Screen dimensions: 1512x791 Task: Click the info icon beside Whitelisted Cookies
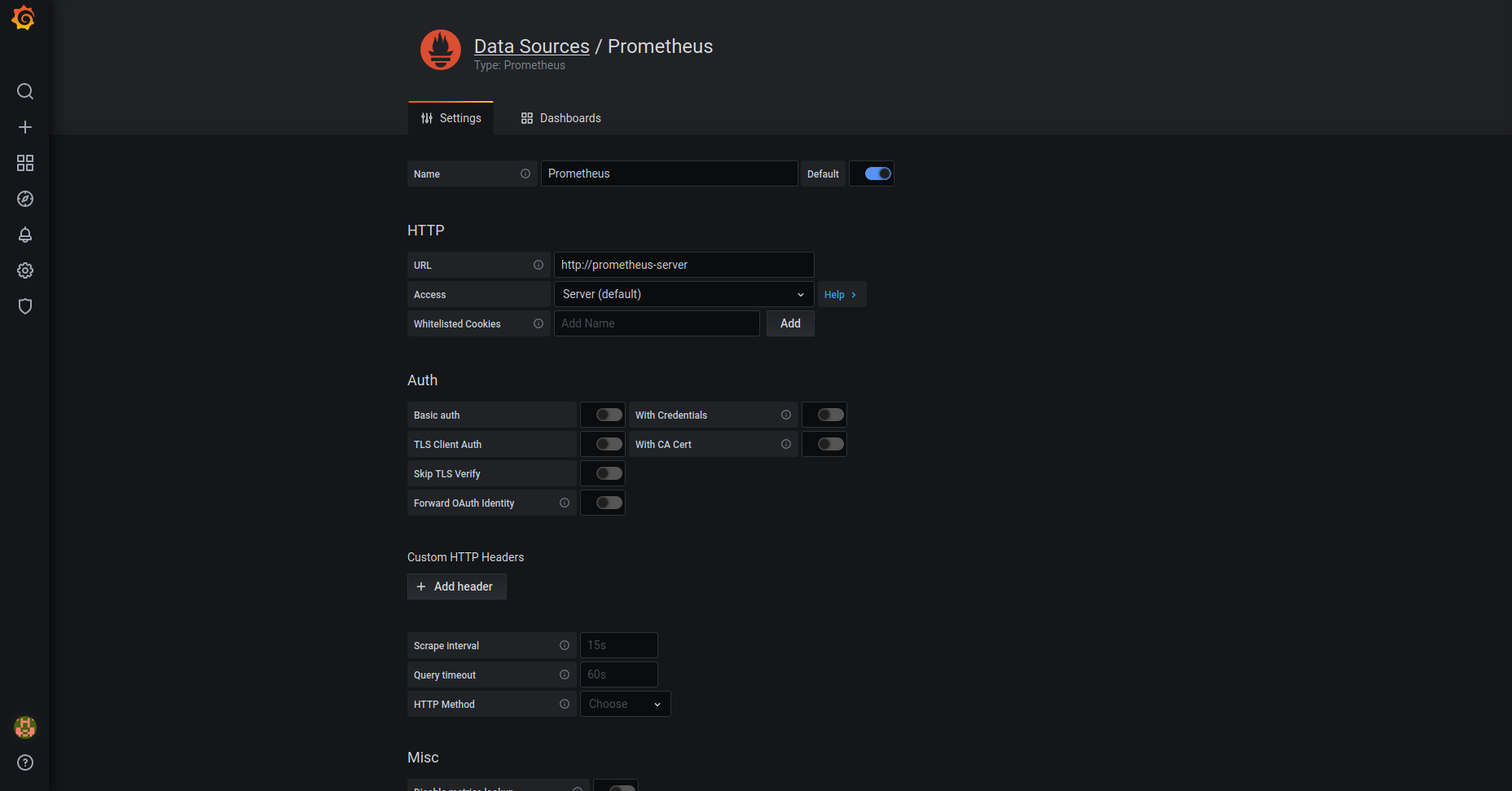point(538,323)
